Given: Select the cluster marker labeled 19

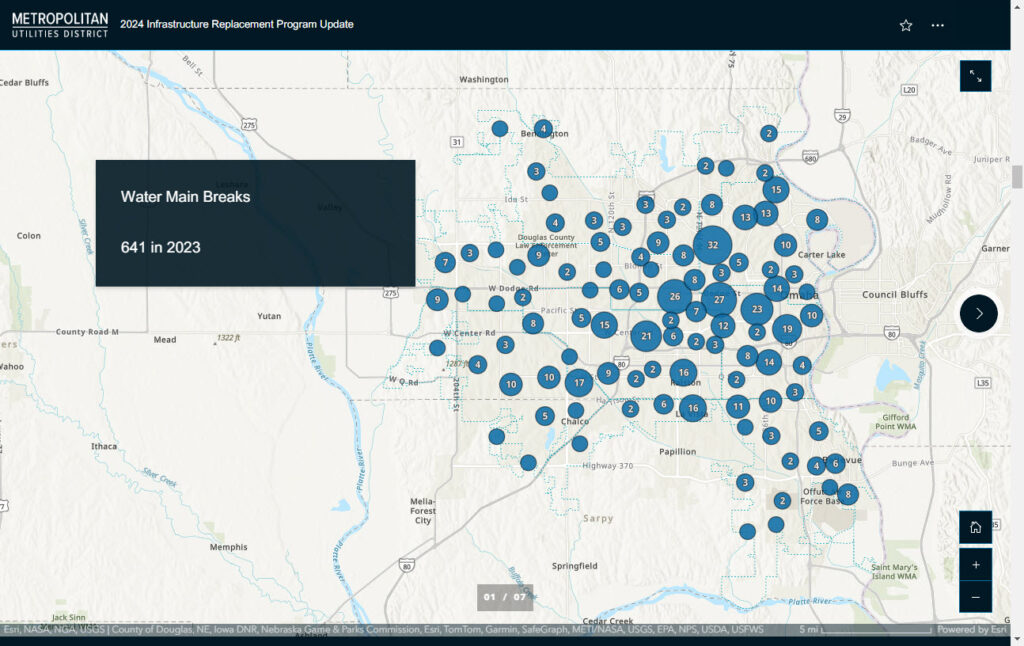Looking at the screenshot, I should pyautogui.click(x=787, y=329).
